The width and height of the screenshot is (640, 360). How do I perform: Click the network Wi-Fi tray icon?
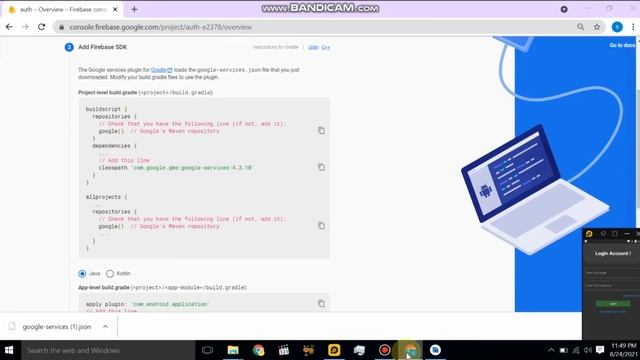tap(576, 350)
